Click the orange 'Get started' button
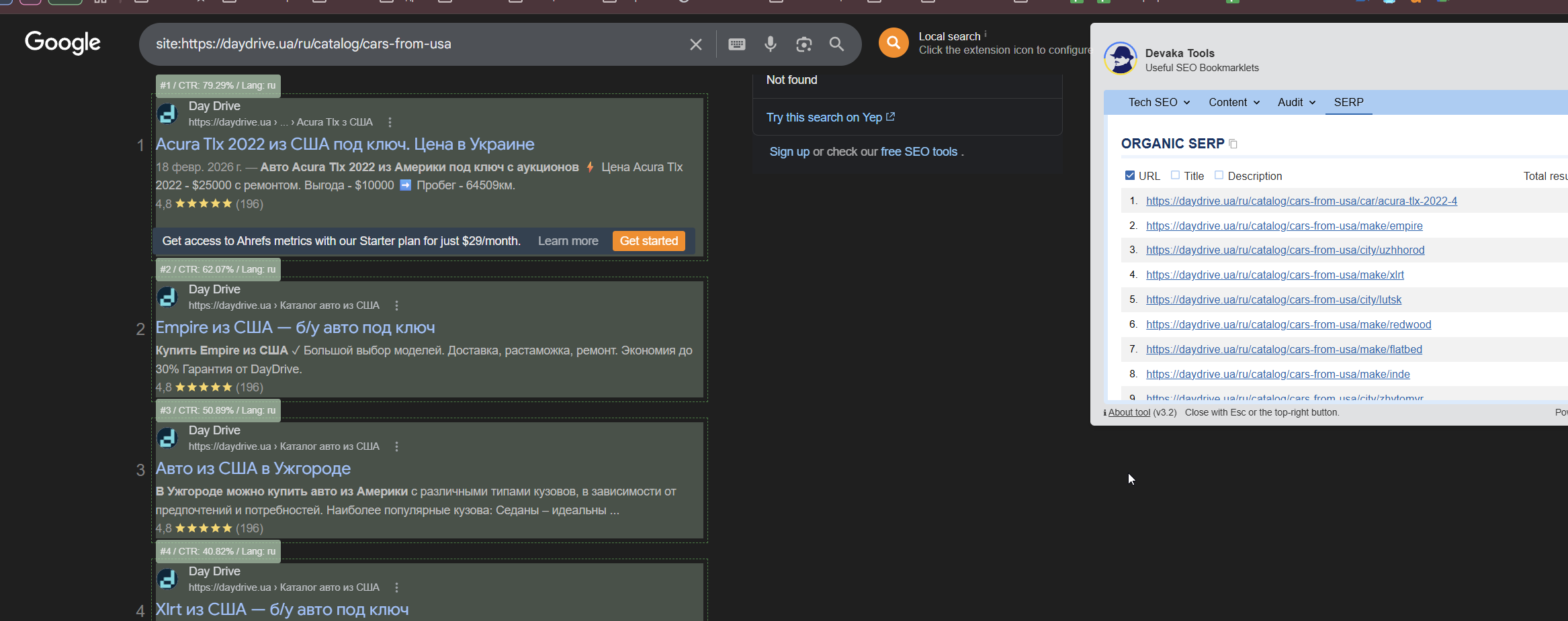This screenshot has width=1568, height=621. coord(649,241)
